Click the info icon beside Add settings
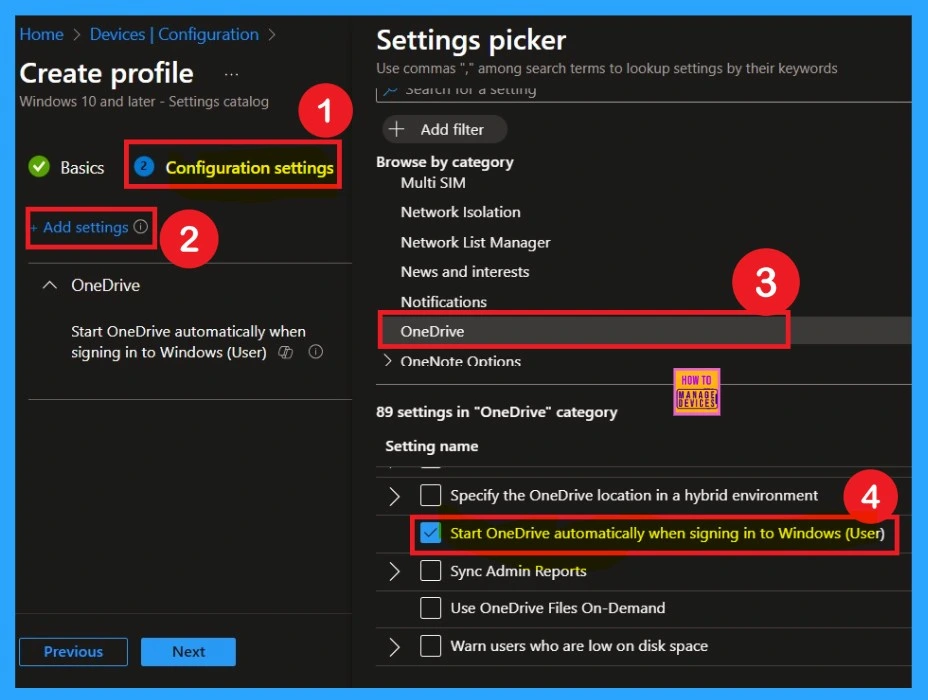The width and height of the screenshot is (928, 700). pos(140,227)
